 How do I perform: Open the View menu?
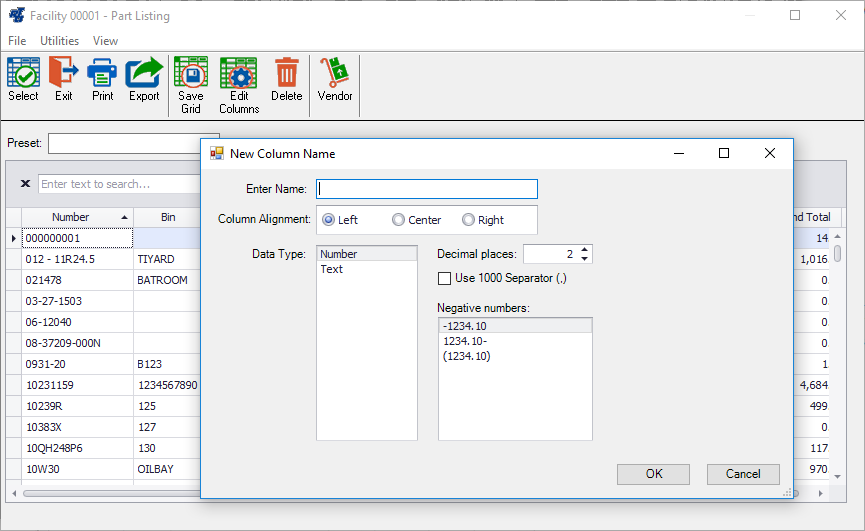[x=105, y=41]
